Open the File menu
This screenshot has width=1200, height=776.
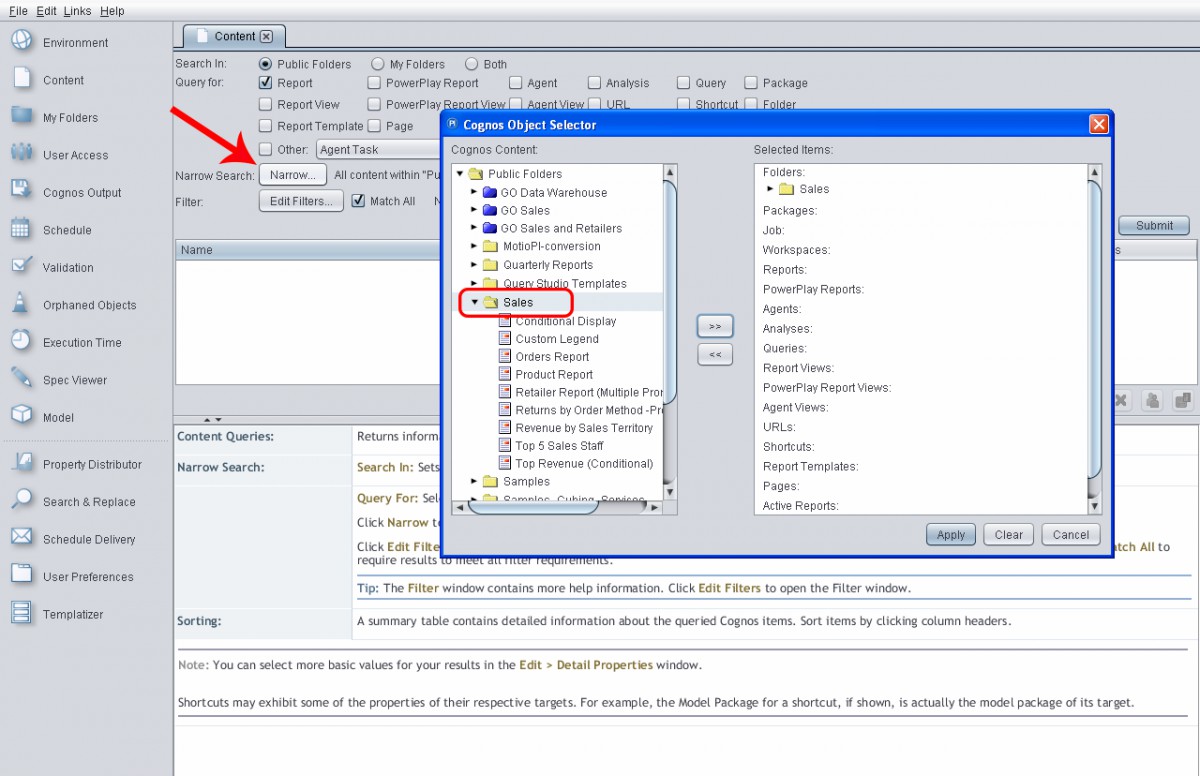[18, 11]
